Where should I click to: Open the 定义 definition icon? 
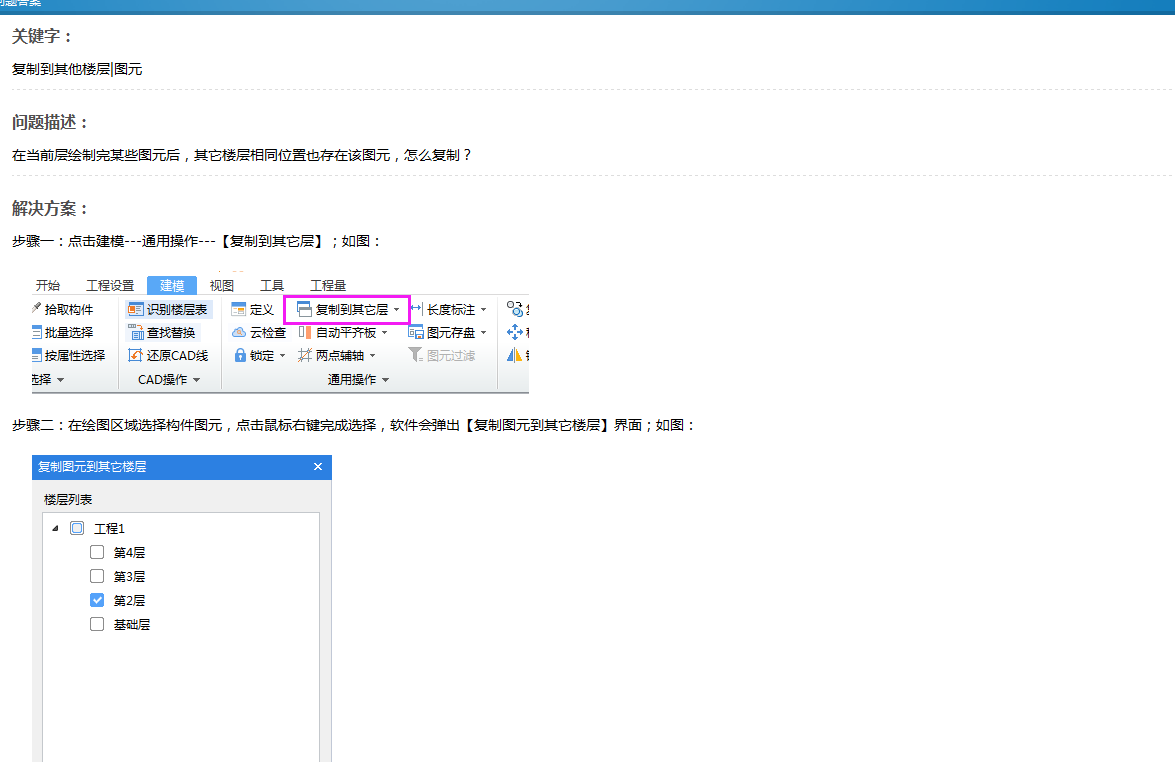tap(239, 309)
